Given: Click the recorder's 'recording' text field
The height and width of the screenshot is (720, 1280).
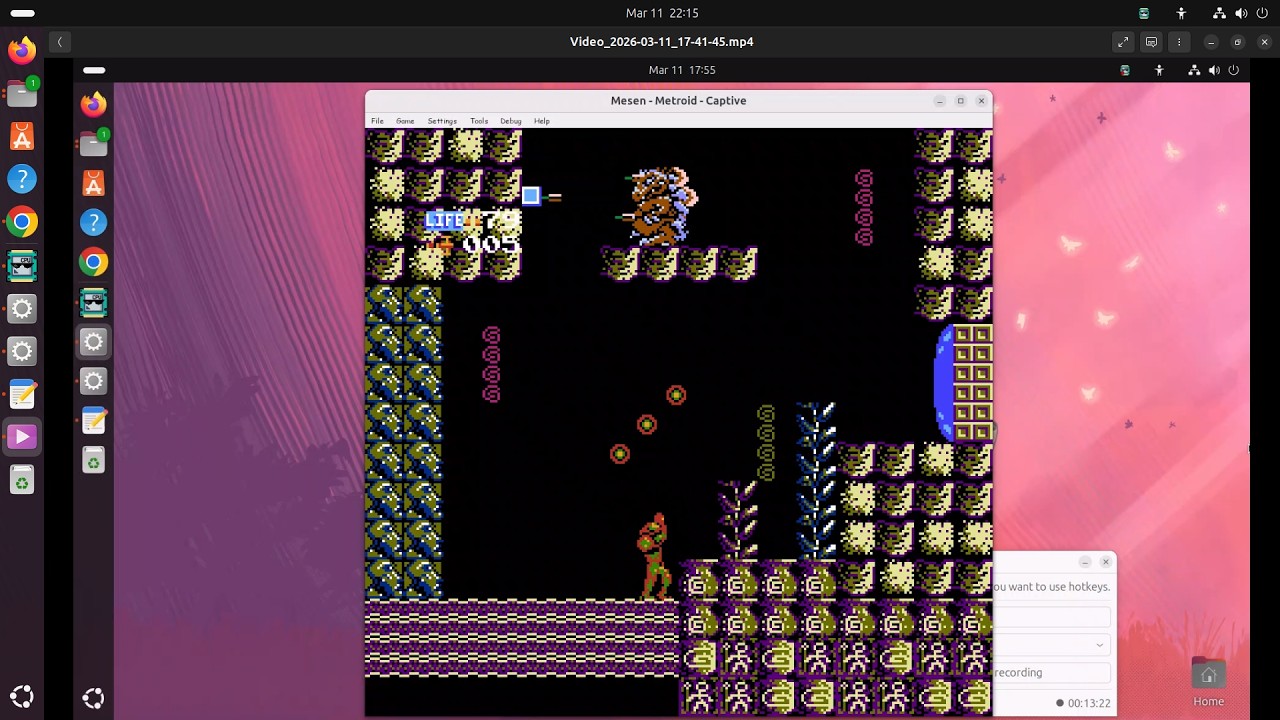Looking at the screenshot, I should click(1052, 673).
